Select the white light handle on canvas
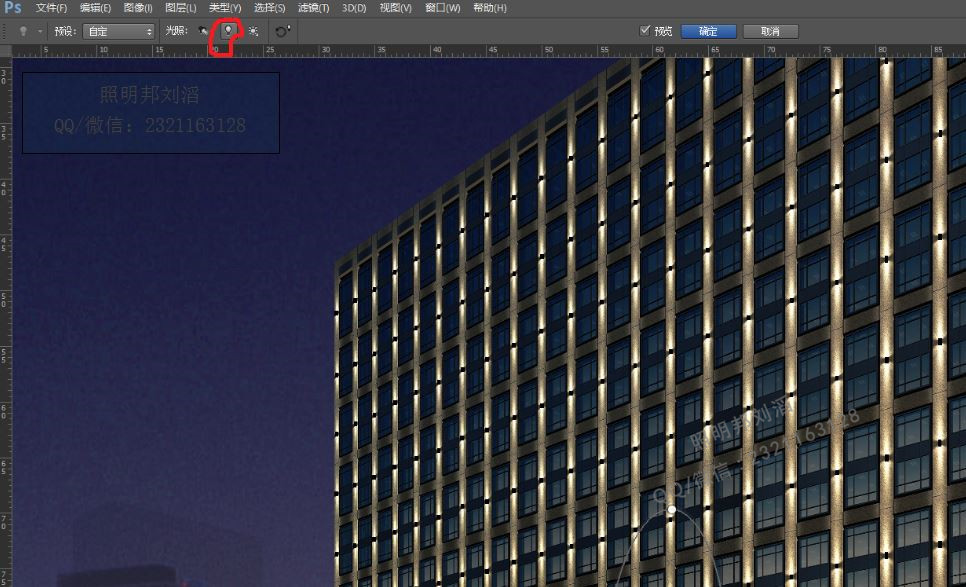 click(x=672, y=510)
